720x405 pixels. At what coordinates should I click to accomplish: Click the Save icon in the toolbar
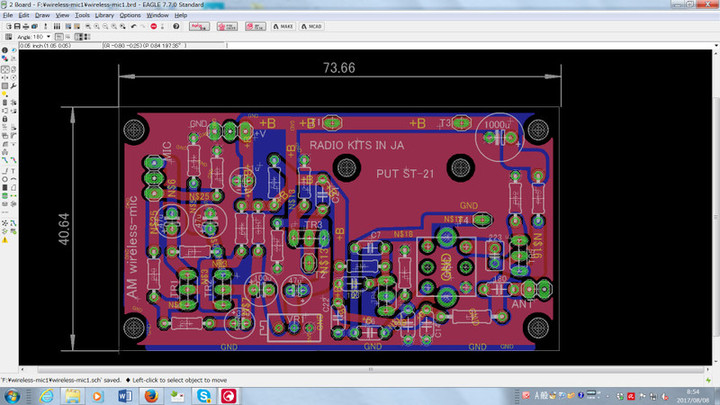point(15,26)
